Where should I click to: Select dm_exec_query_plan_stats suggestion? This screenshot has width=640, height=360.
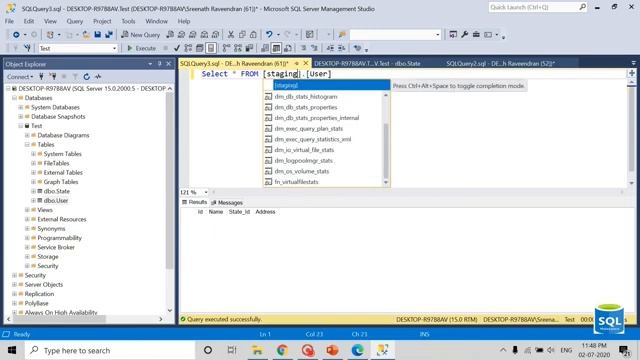point(309,129)
